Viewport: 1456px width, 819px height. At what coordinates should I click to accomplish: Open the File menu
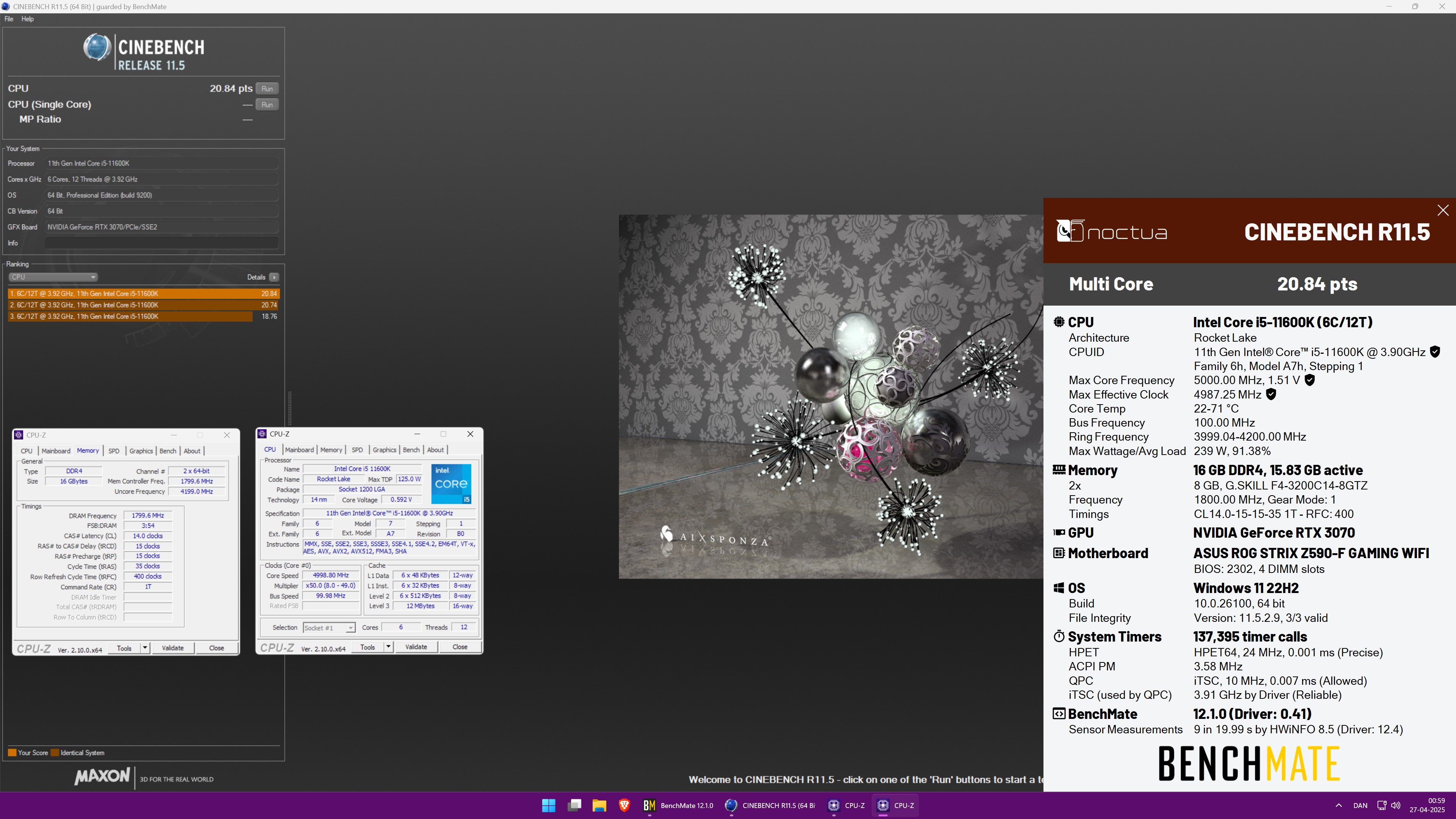pyautogui.click(x=9, y=19)
